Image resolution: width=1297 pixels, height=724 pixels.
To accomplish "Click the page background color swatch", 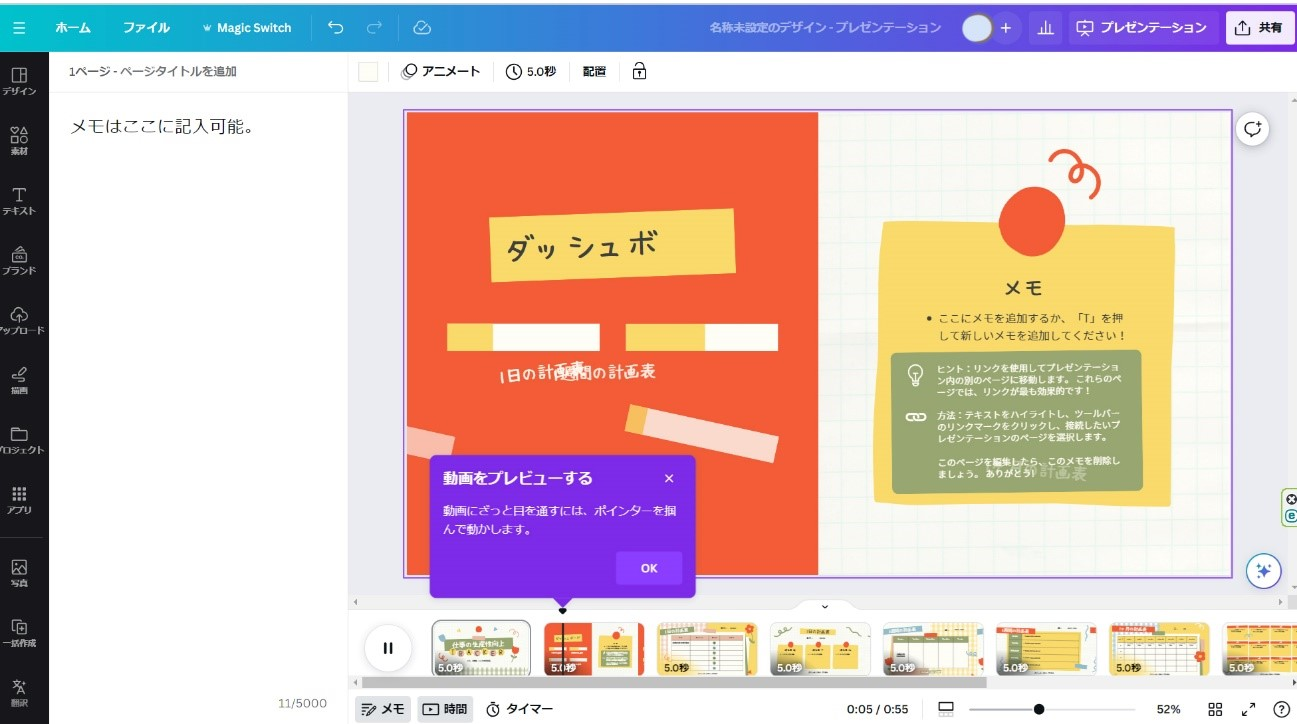I will (368, 71).
